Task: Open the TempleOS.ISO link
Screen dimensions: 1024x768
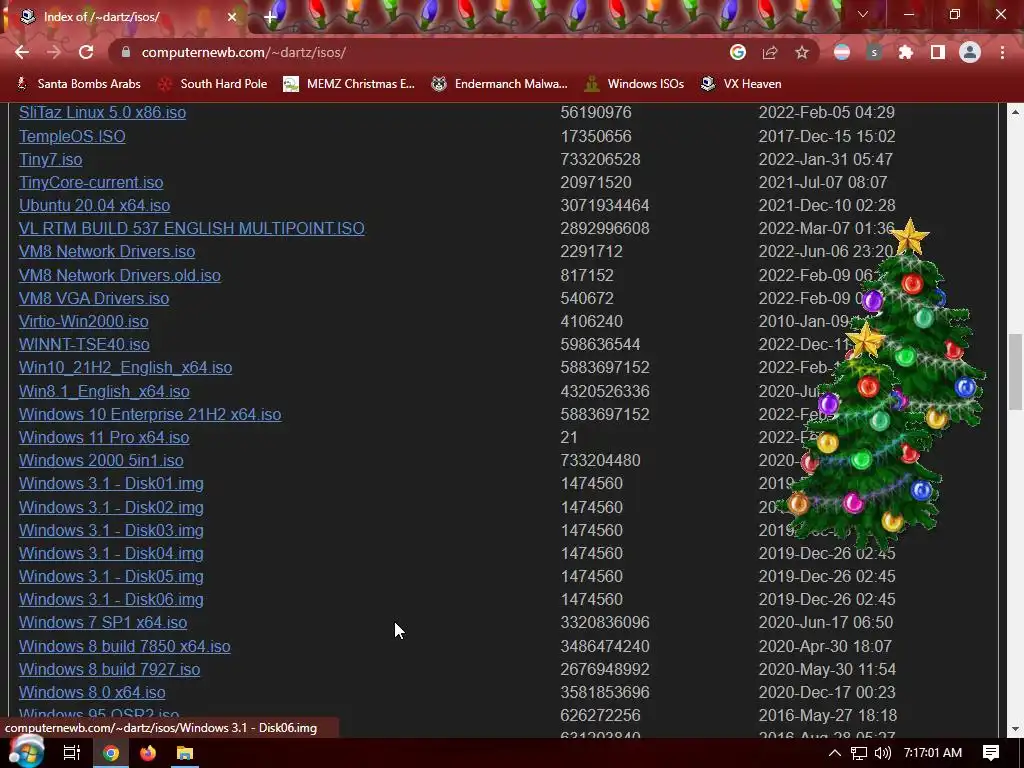Action: [x=72, y=136]
